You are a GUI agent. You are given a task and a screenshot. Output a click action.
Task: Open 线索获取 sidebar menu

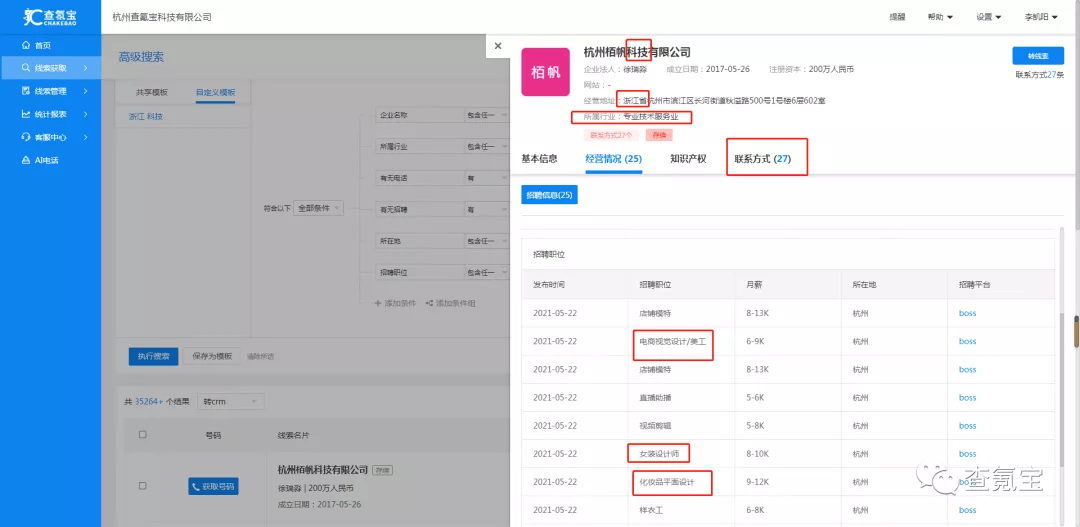(x=50, y=68)
